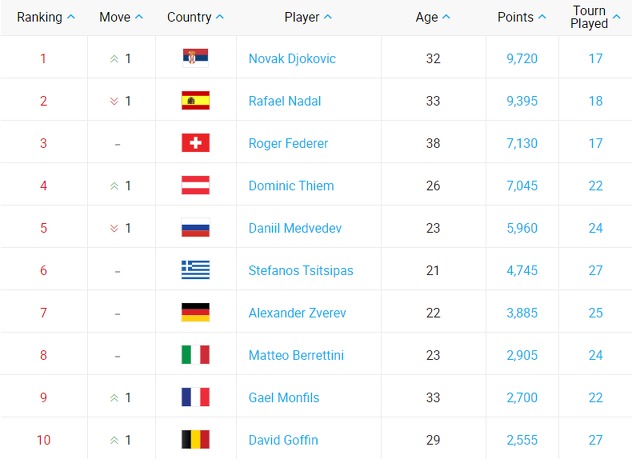
Task: Sort by the Age column header
Action: (x=432, y=17)
